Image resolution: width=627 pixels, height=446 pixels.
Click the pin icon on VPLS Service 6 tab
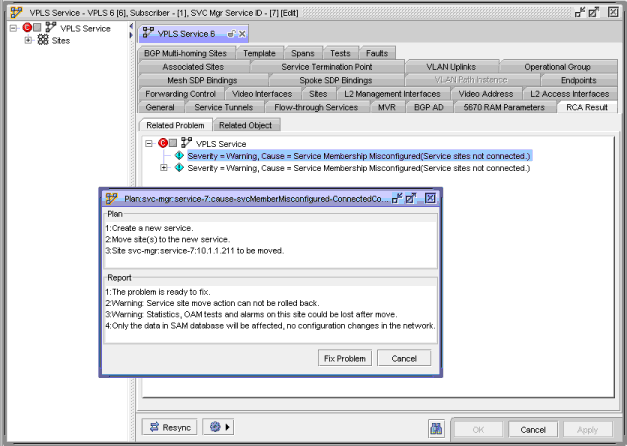click(x=231, y=34)
